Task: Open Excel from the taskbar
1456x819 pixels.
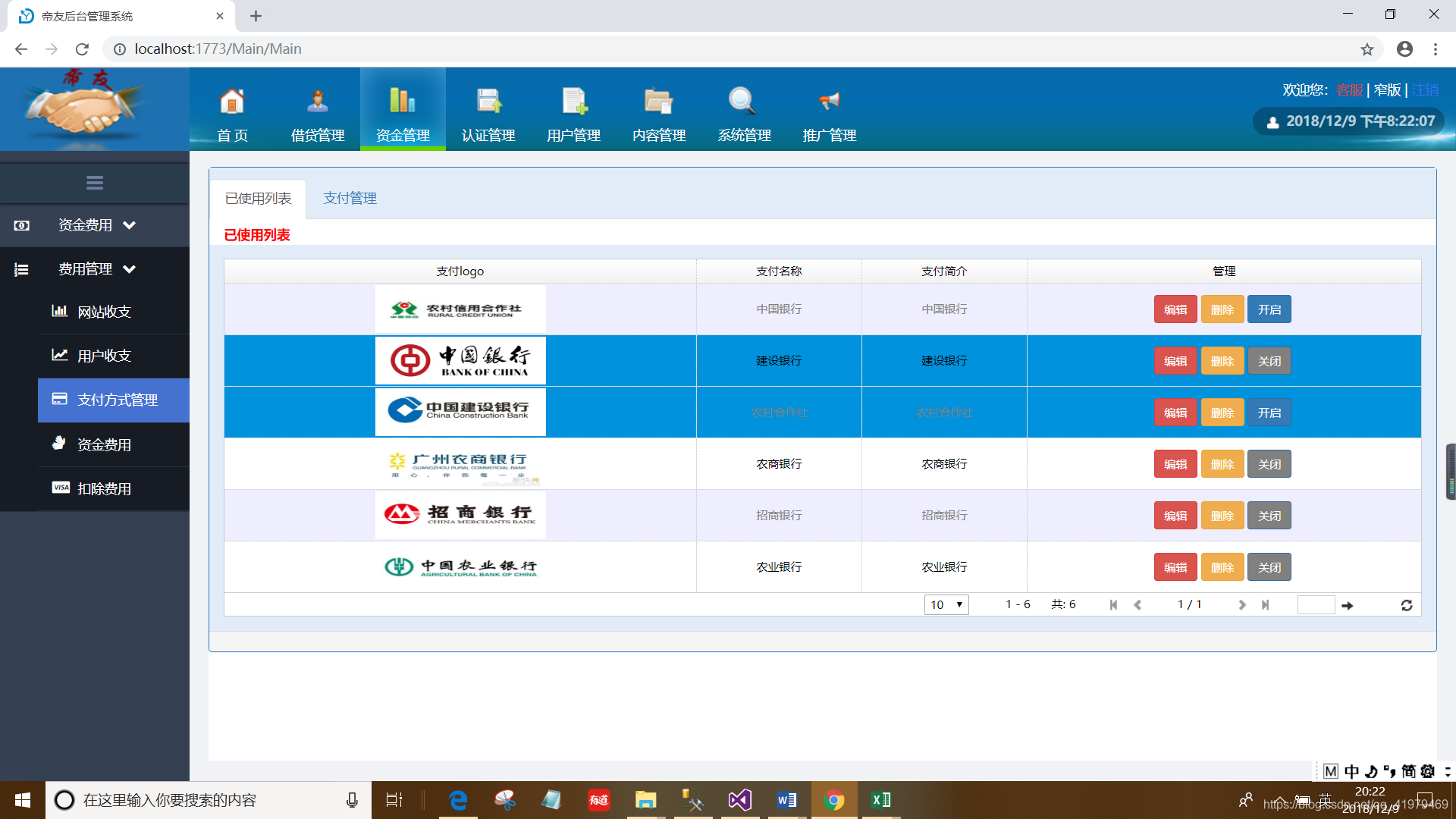Action: point(881,800)
